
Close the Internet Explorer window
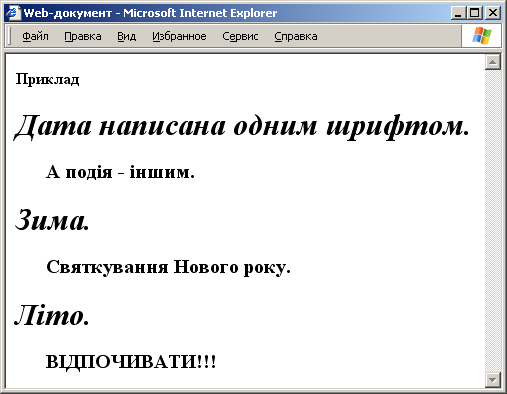(493, 13)
